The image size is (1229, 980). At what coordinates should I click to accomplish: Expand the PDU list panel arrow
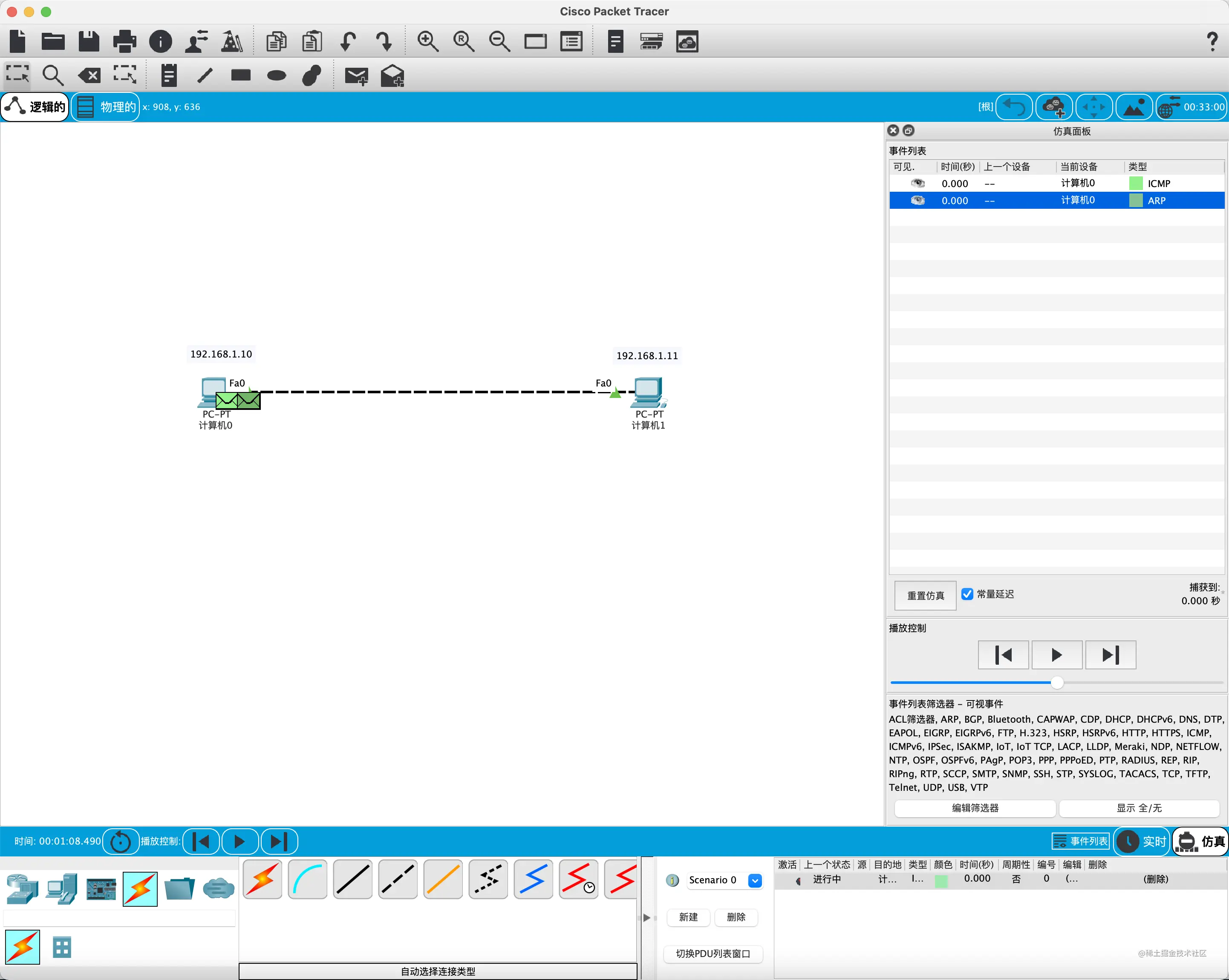646,917
